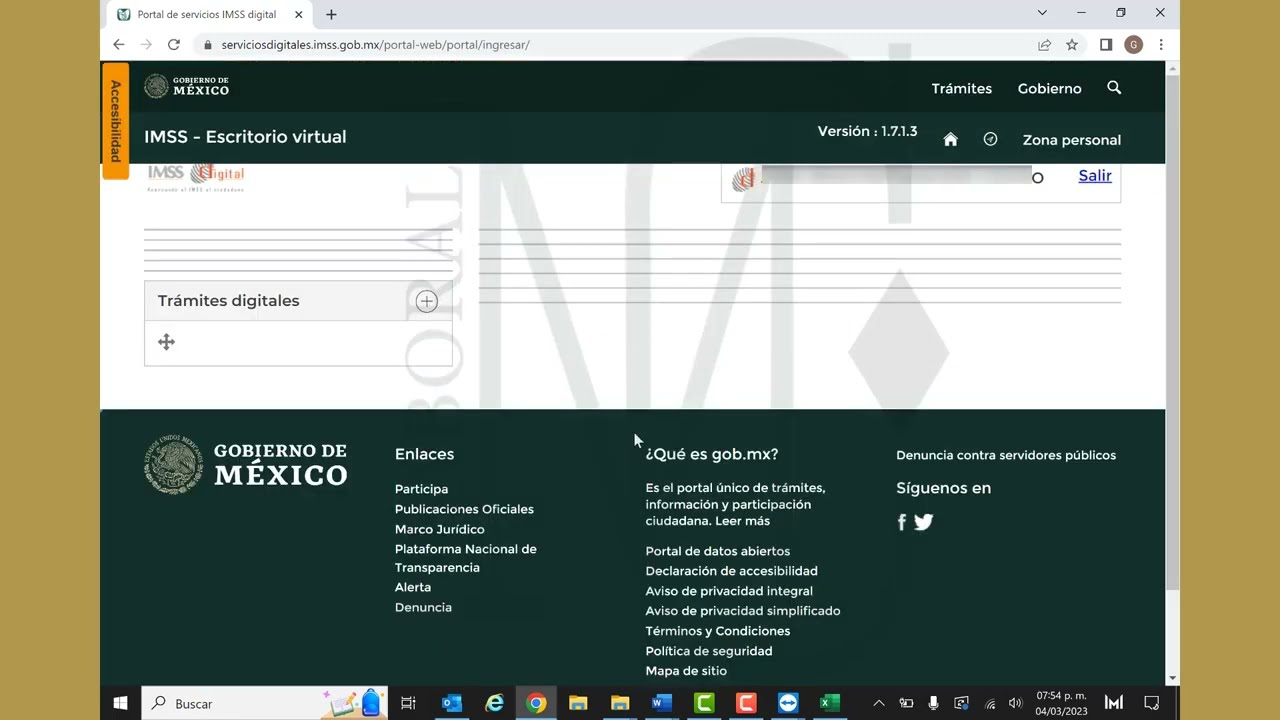Viewport: 1280px width, 720px height.
Task: Click the move-arrows icon under Trámites digitales
Action: [166, 342]
